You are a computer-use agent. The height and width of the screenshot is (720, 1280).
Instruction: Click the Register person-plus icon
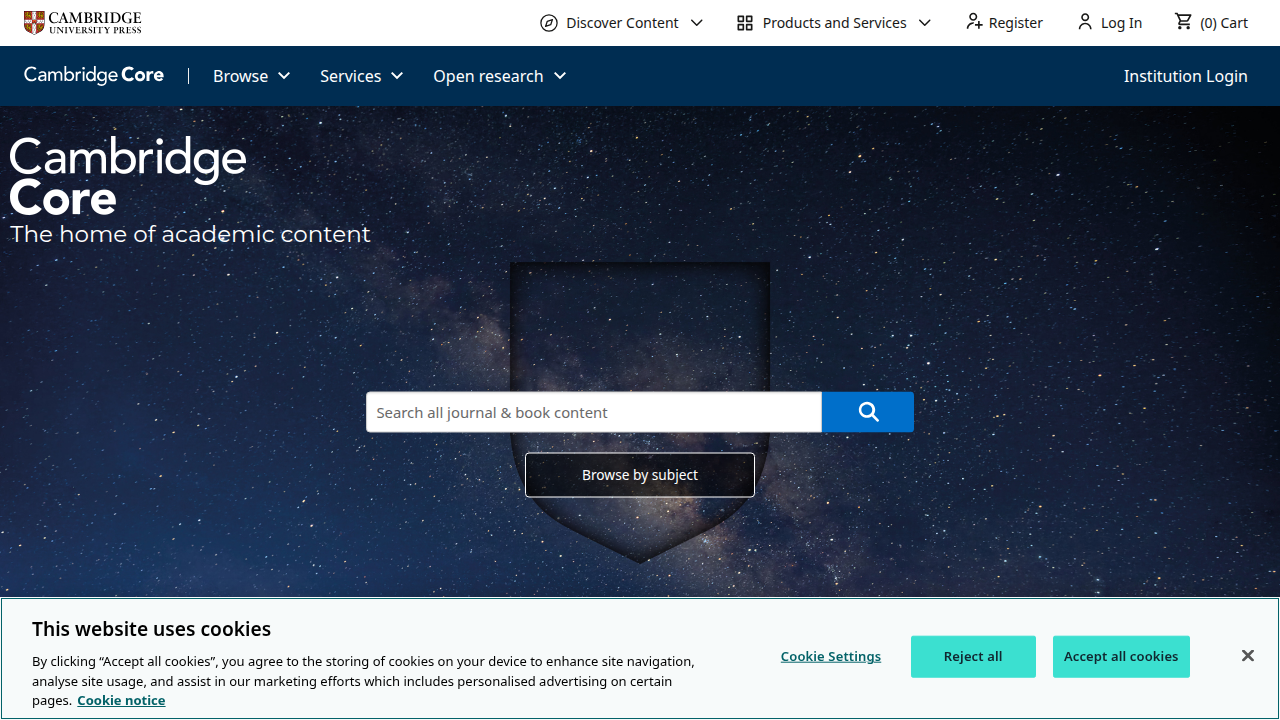[x=974, y=22]
